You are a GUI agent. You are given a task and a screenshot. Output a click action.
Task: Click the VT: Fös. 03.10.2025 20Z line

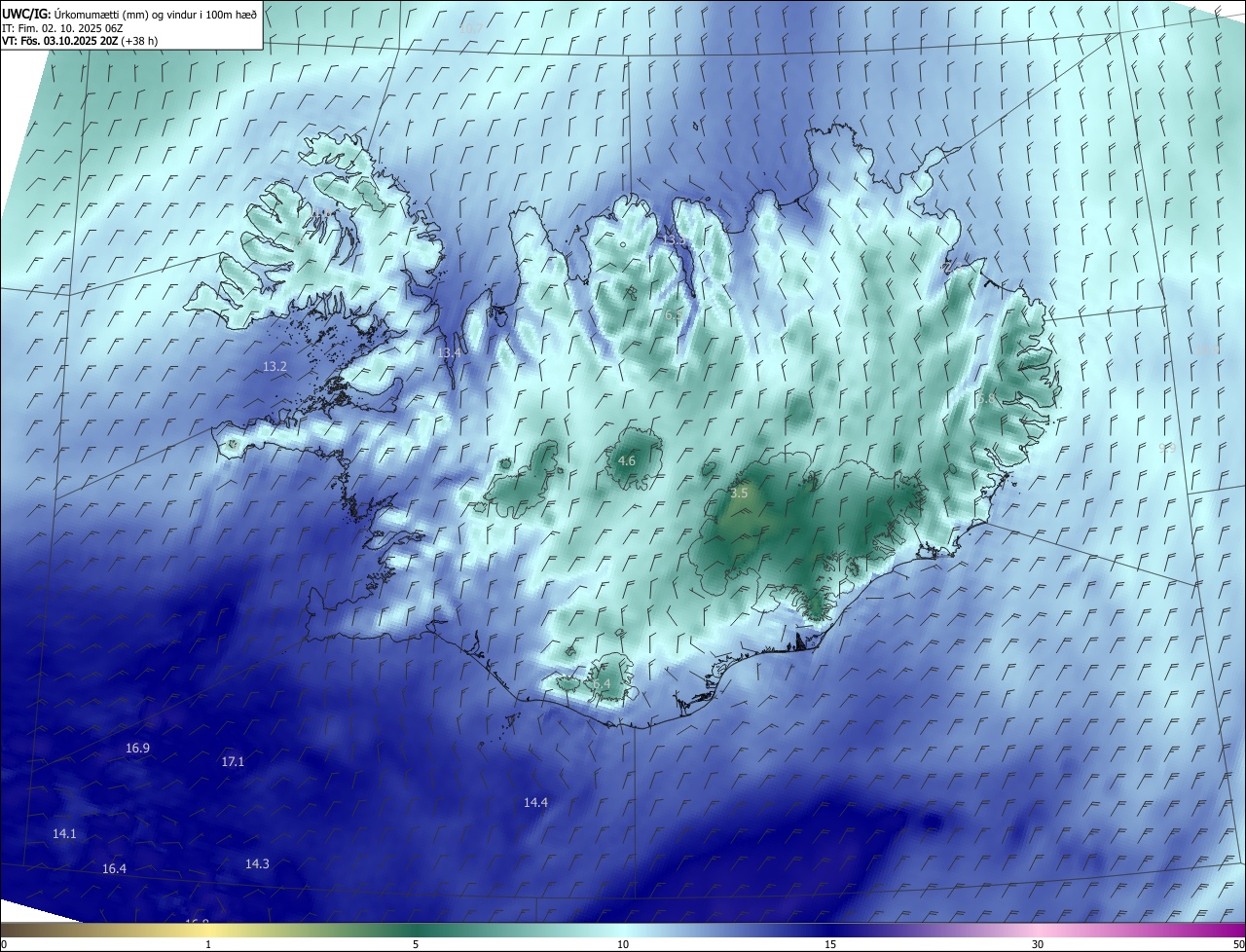pos(80,41)
